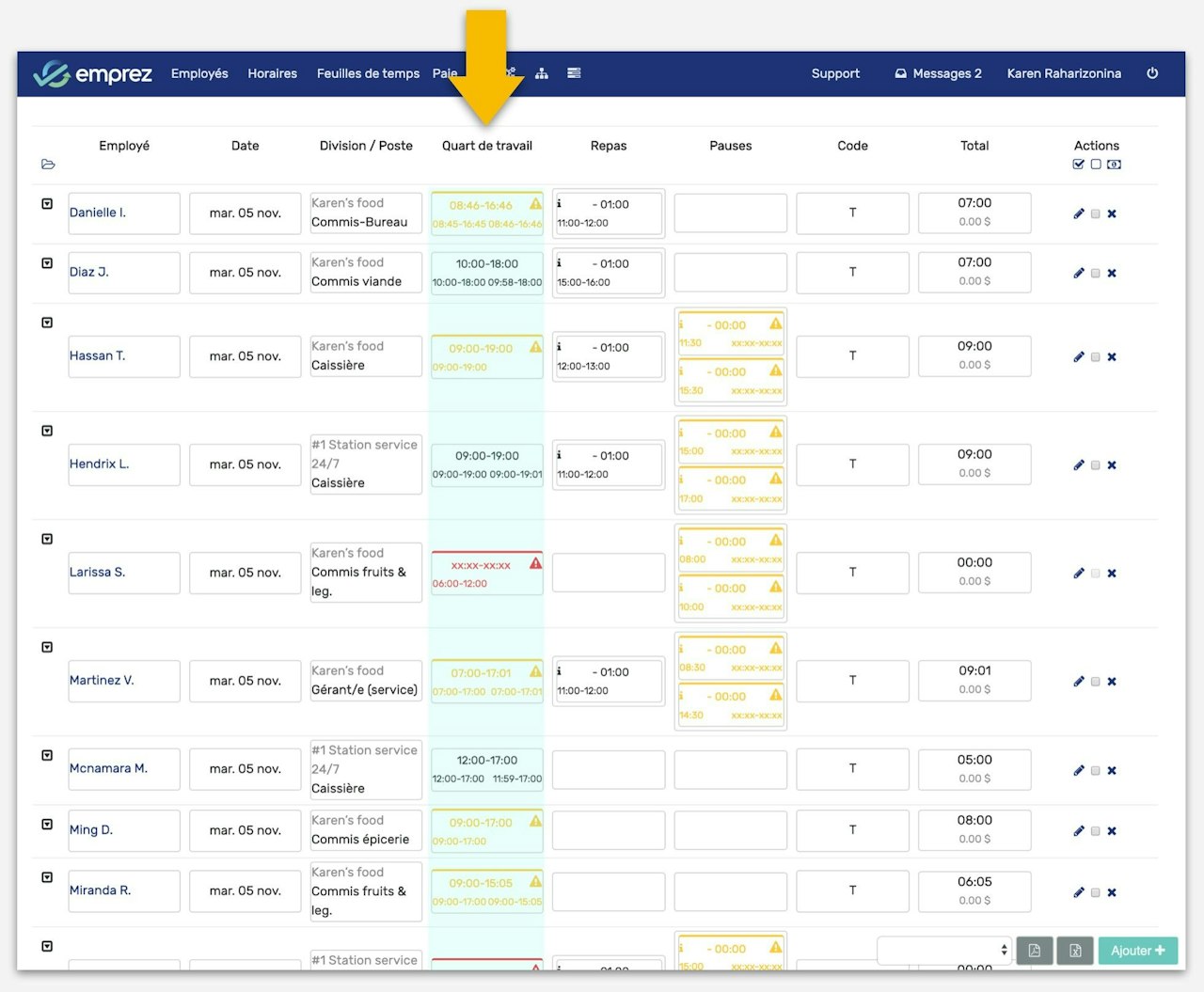
Task: Open employee Hassan T. link
Action: (x=97, y=355)
